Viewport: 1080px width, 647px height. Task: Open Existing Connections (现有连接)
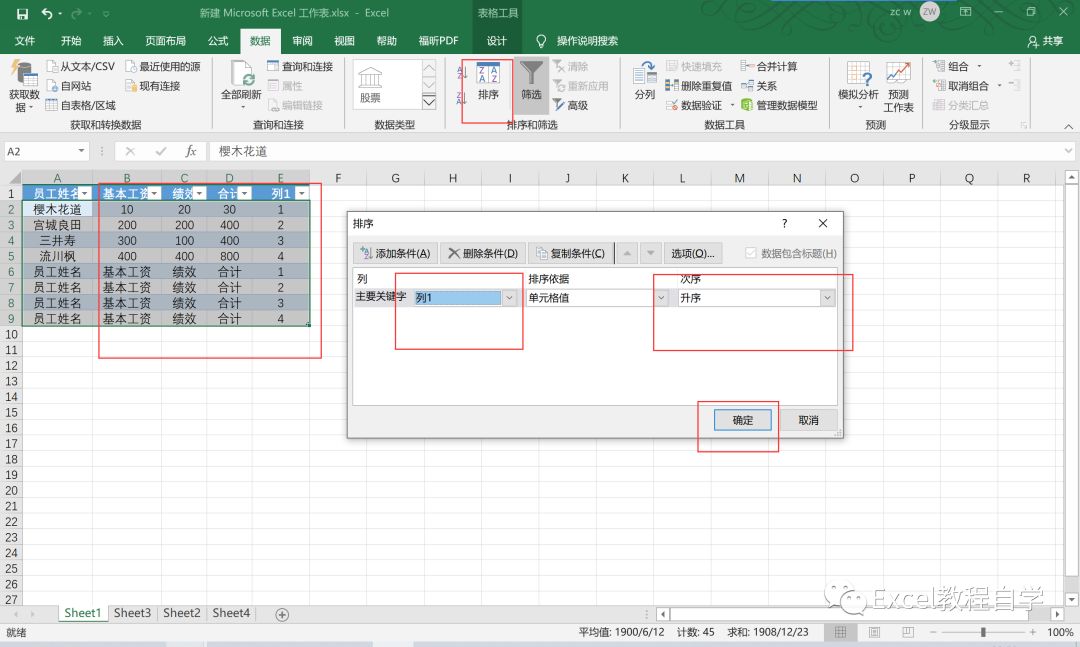tap(153, 85)
